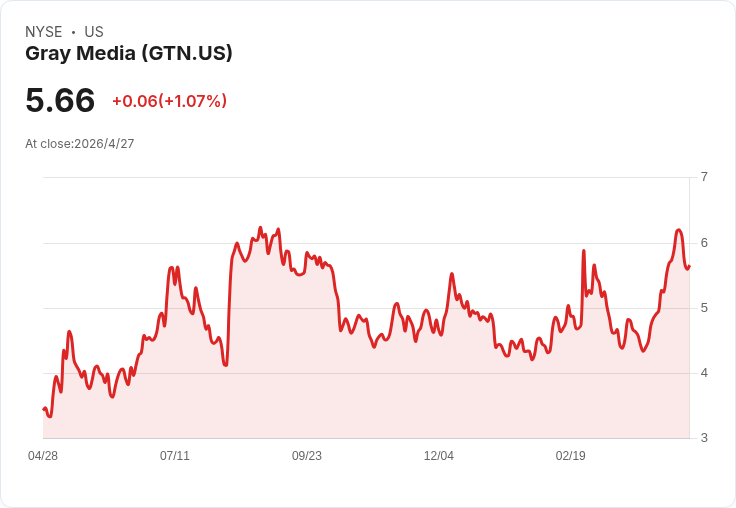Click the 09/23 date axis label
Image resolution: width=736 pixels, height=508 pixels.
pyautogui.click(x=307, y=455)
